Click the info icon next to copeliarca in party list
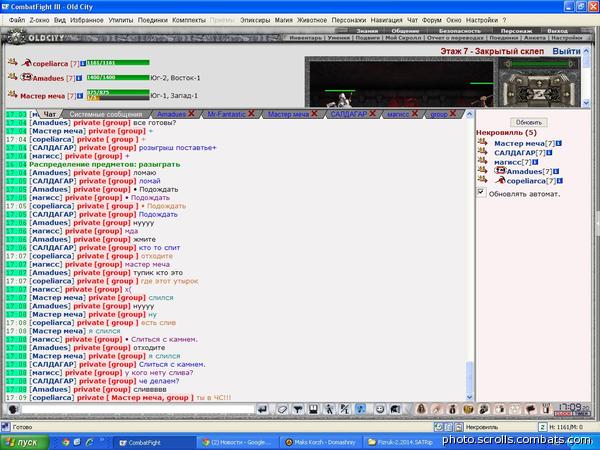This screenshot has width=600, height=450. pos(83,64)
